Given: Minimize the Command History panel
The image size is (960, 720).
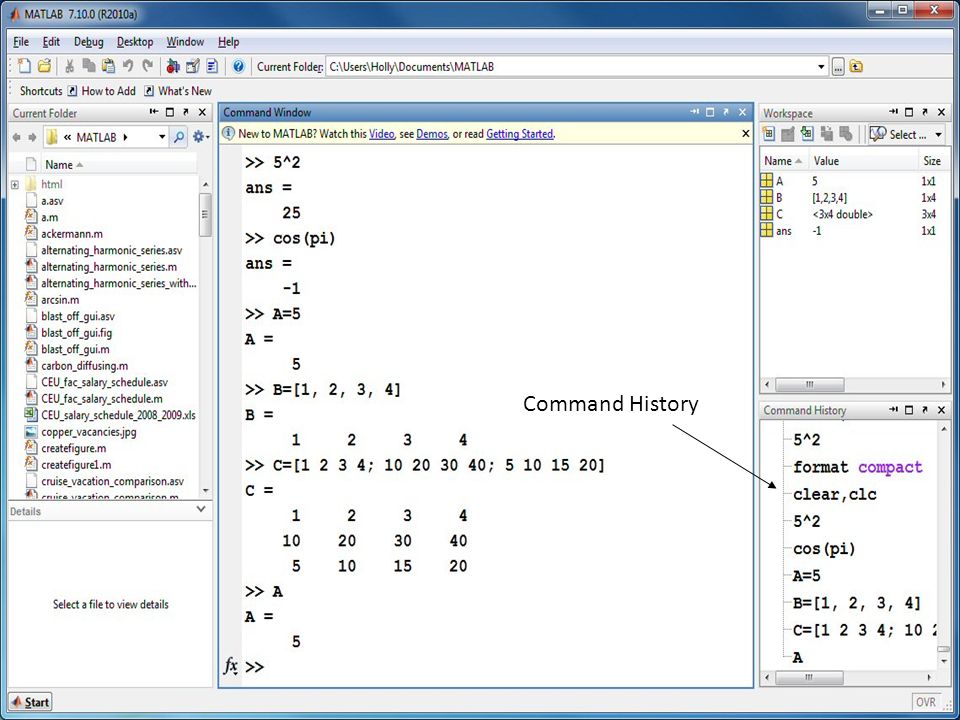Looking at the screenshot, I should [894, 409].
